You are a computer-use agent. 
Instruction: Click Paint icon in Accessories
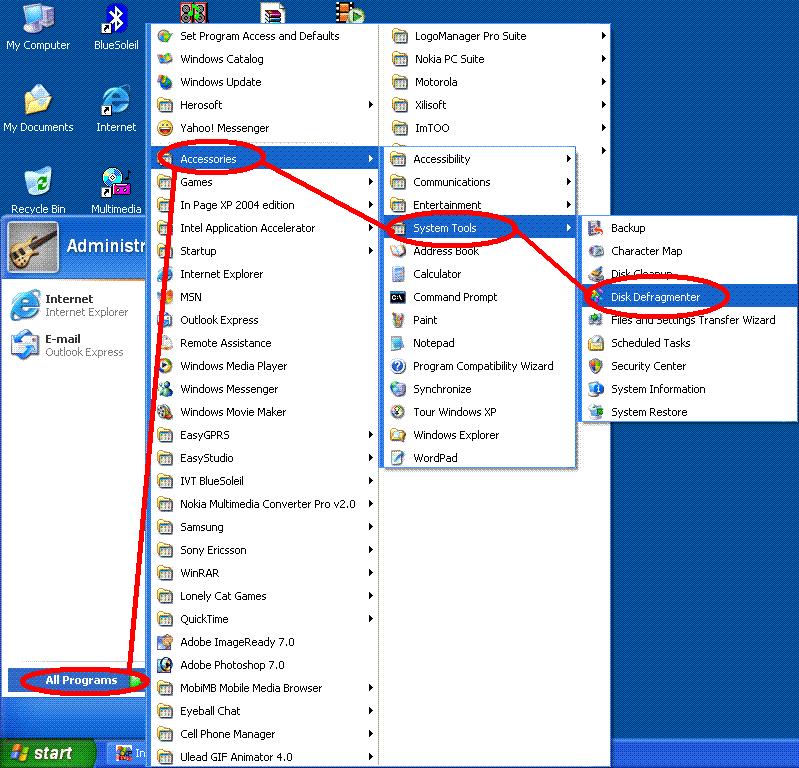398,320
